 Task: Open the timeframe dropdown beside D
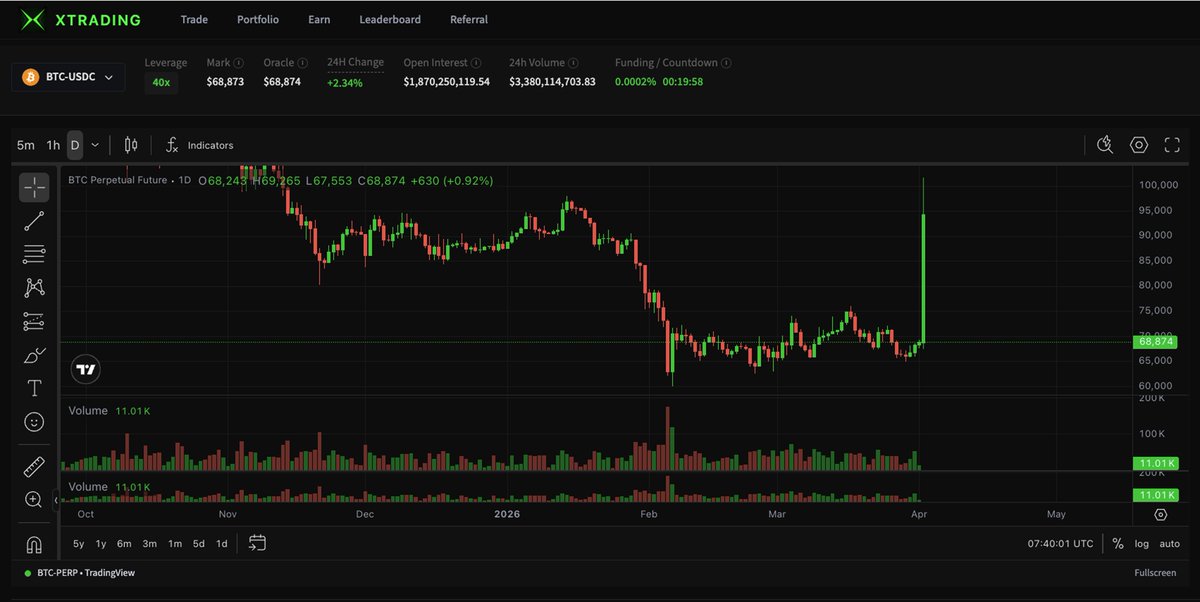(95, 144)
